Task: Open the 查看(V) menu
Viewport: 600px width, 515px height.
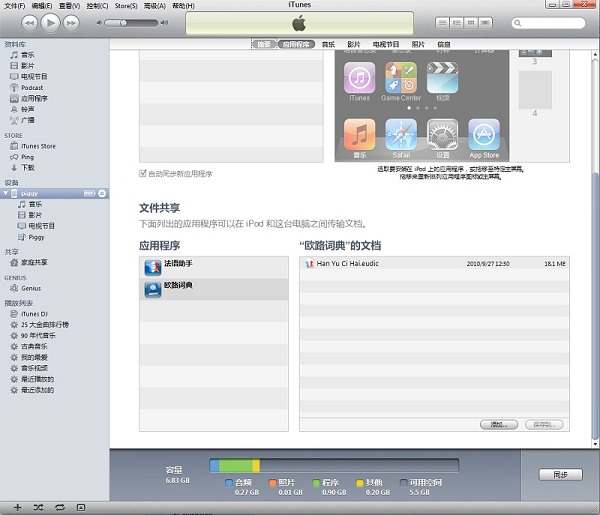Action: [69, 6]
